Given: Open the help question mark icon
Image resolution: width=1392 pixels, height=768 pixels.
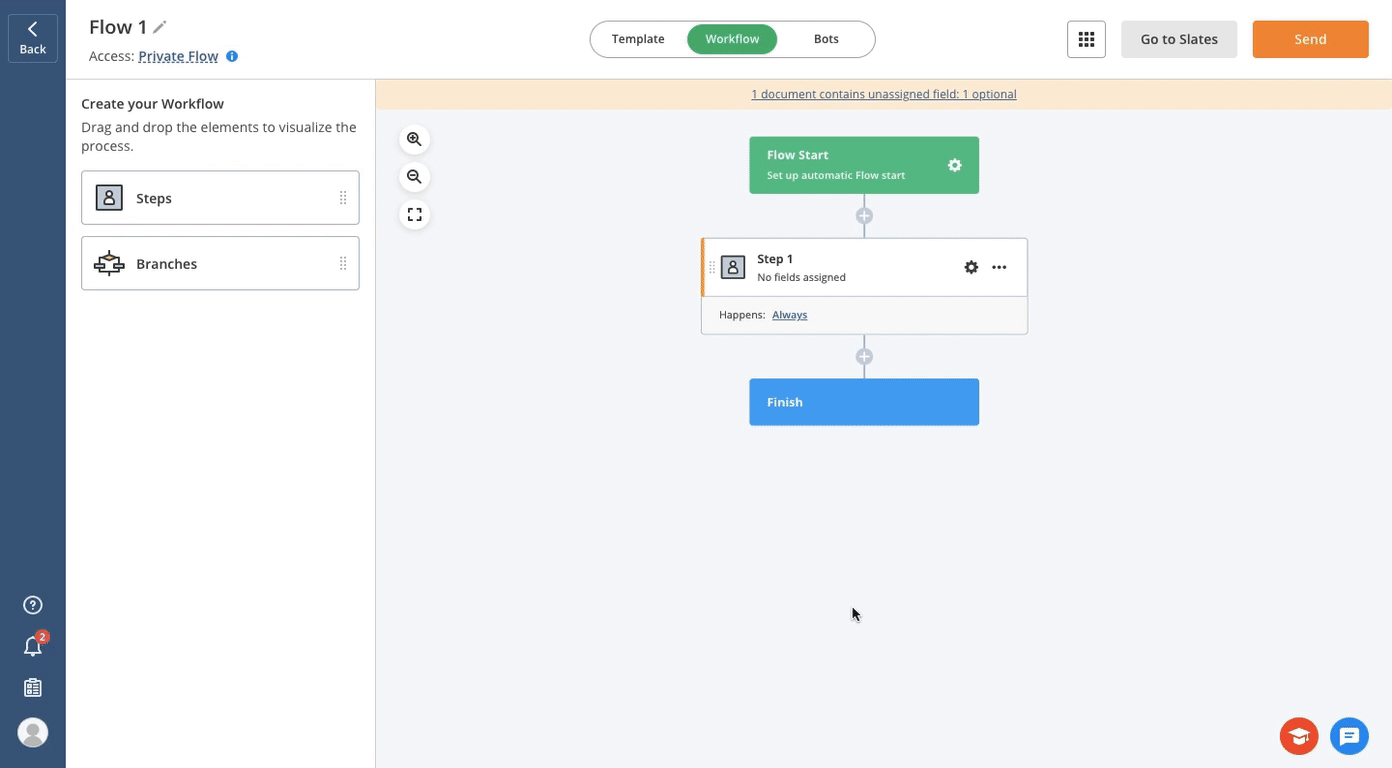Looking at the screenshot, I should [33, 605].
